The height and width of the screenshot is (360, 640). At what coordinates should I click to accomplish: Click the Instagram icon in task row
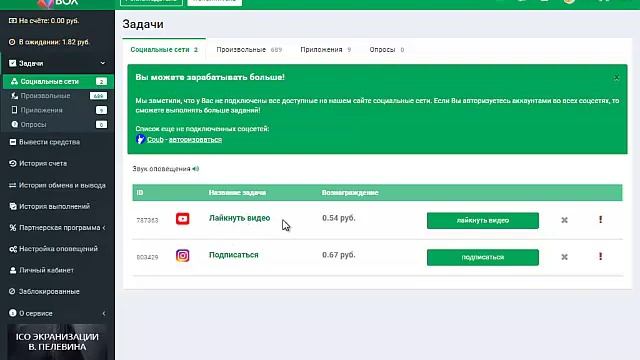182,256
